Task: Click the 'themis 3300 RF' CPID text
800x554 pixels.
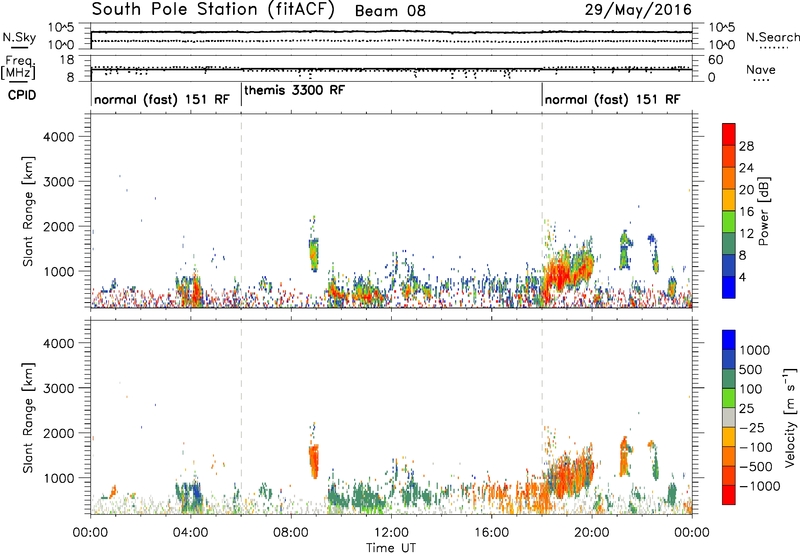Action: point(294,90)
